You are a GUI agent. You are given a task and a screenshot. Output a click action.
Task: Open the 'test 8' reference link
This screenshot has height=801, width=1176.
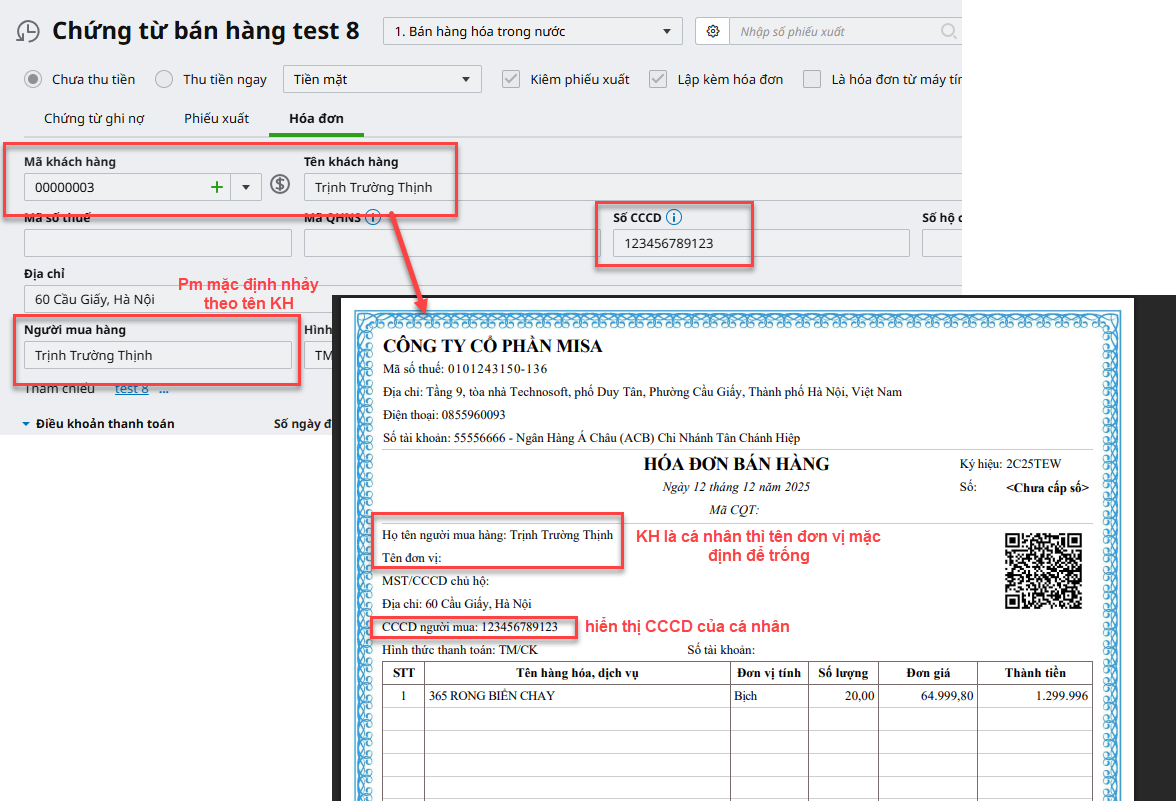[x=131, y=389]
